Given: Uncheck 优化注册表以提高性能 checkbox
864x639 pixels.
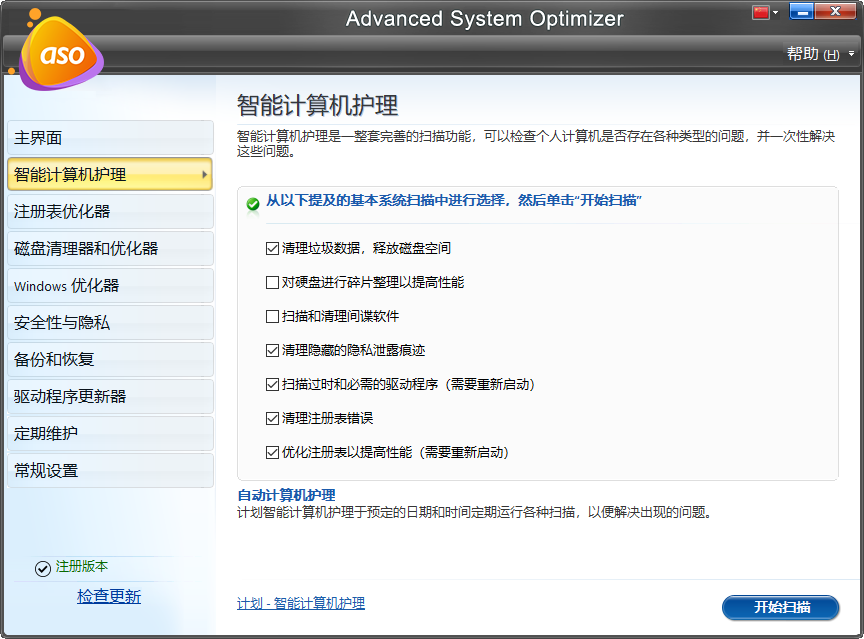Looking at the screenshot, I should coord(272,453).
